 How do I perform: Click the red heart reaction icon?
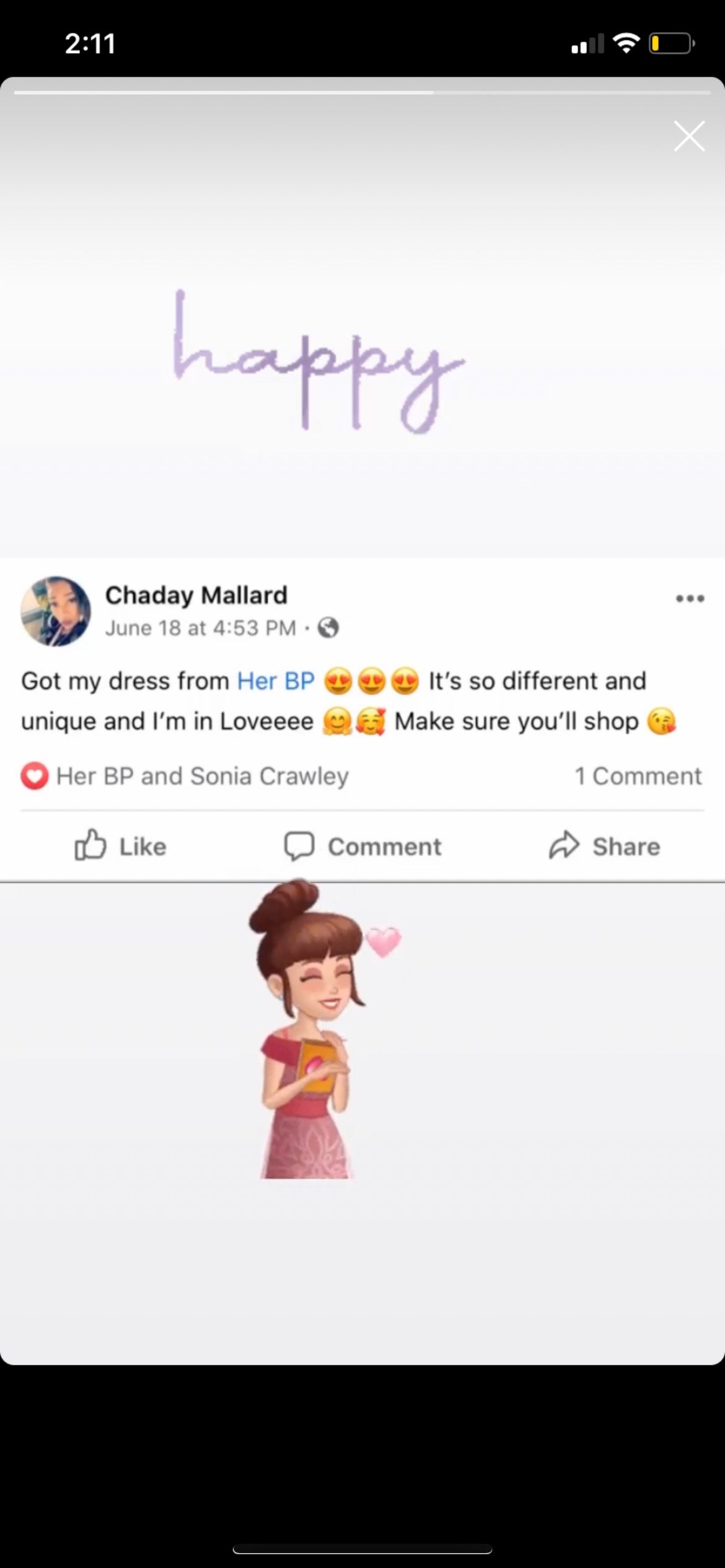[34, 776]
